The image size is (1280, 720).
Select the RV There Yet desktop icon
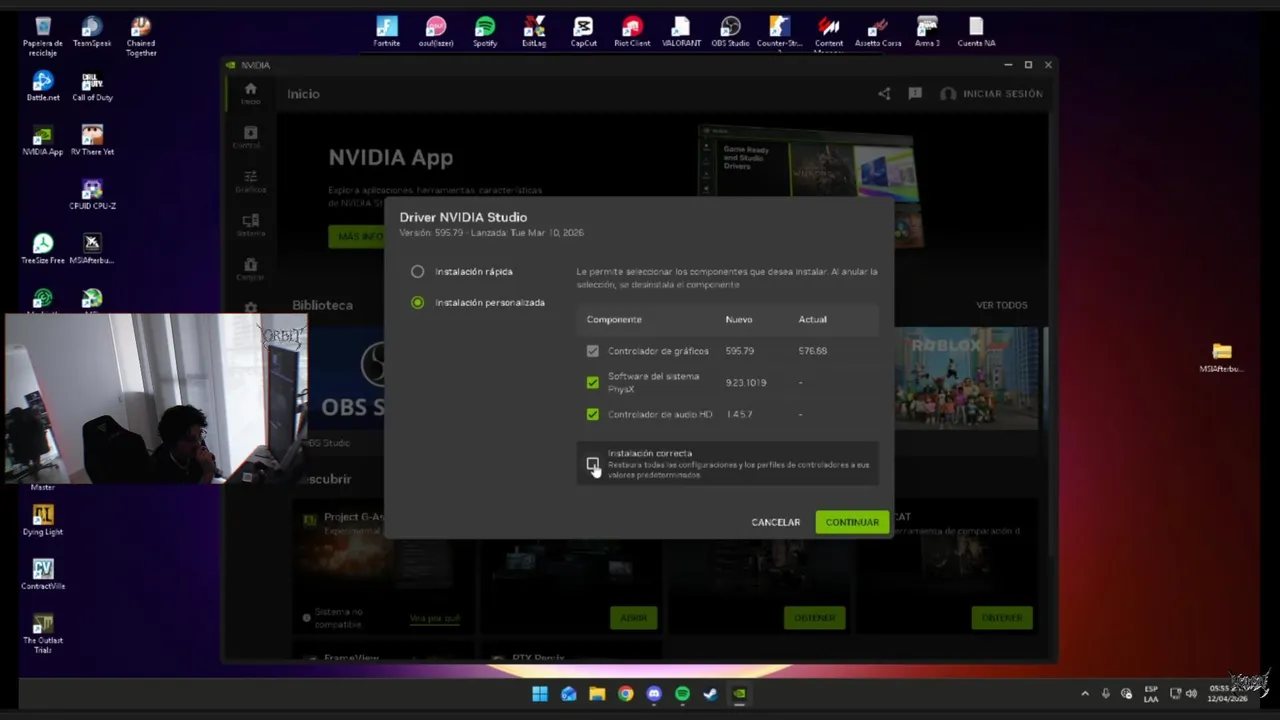coord(92,140)
